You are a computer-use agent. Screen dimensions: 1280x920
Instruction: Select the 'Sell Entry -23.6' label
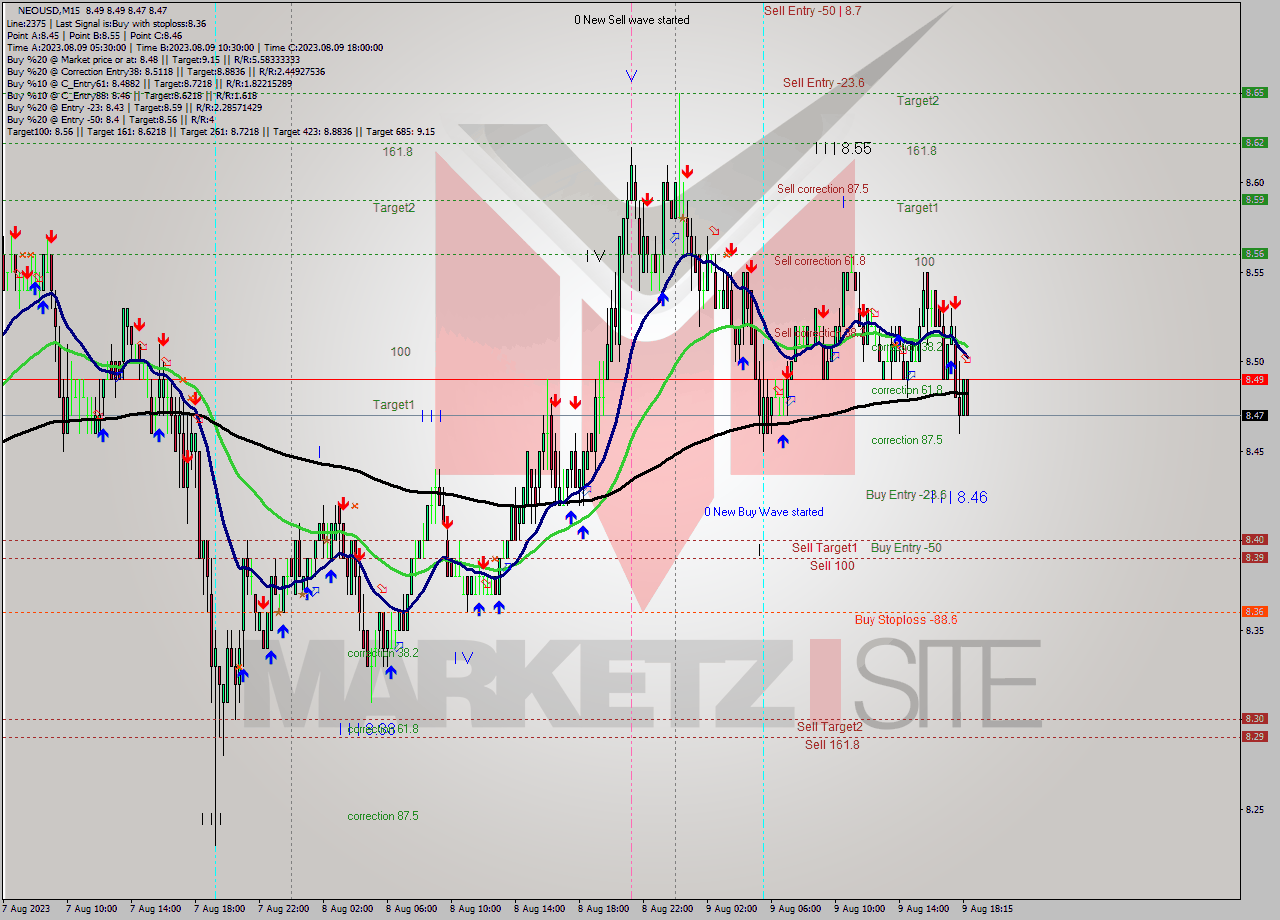pyautogui.click(x=823, y=83)
